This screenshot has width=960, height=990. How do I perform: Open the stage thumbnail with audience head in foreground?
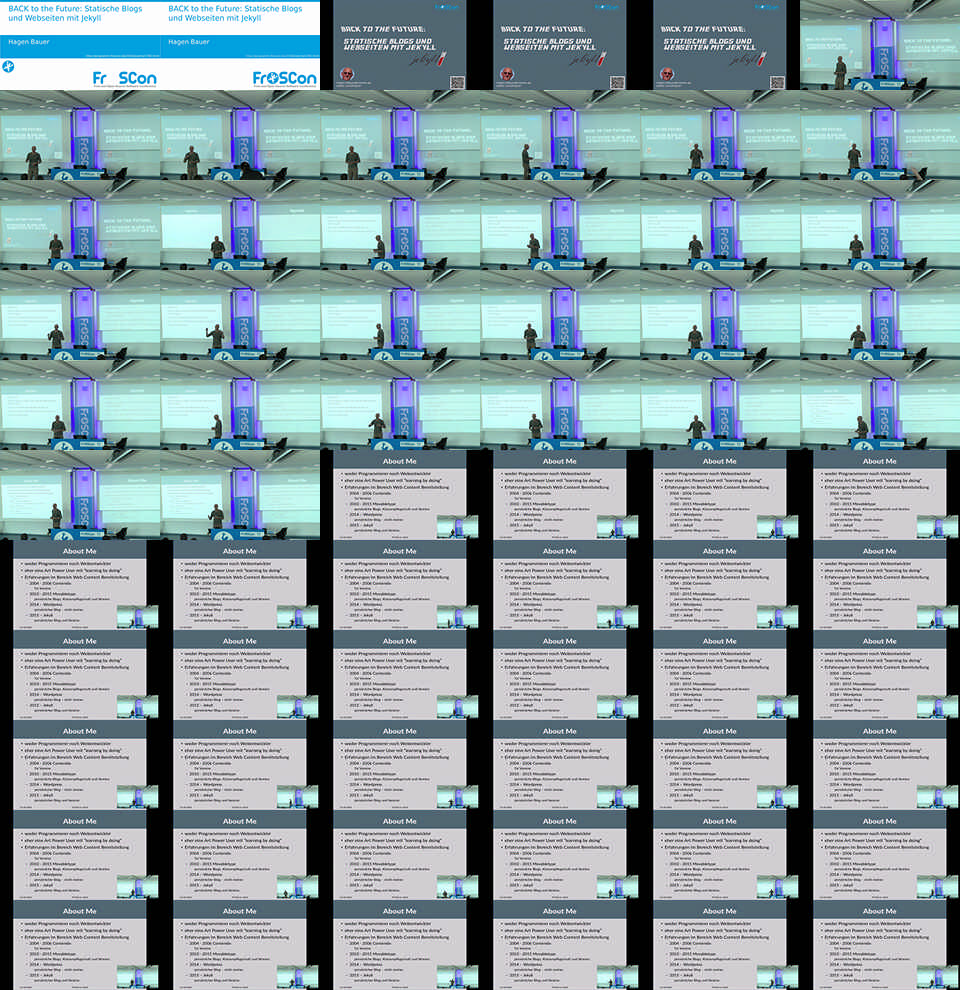(x=240, y=135)
